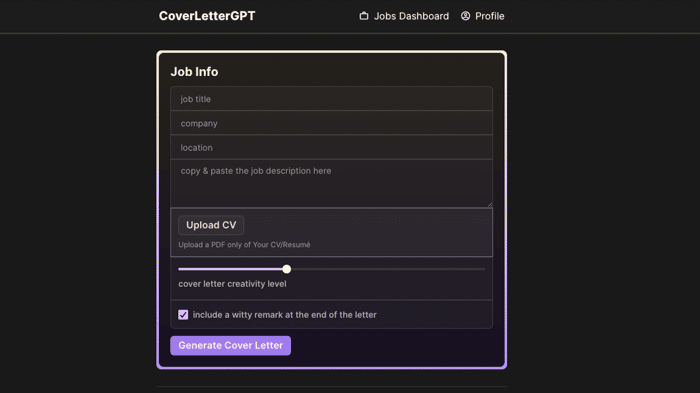Click the creativity level slider thumb
The height and width of the screenshot is (393, 700).
click(x=287, y=269)
